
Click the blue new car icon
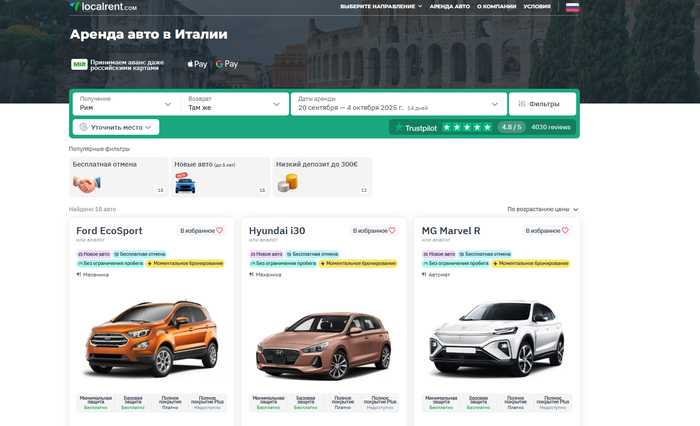point(185,184)
